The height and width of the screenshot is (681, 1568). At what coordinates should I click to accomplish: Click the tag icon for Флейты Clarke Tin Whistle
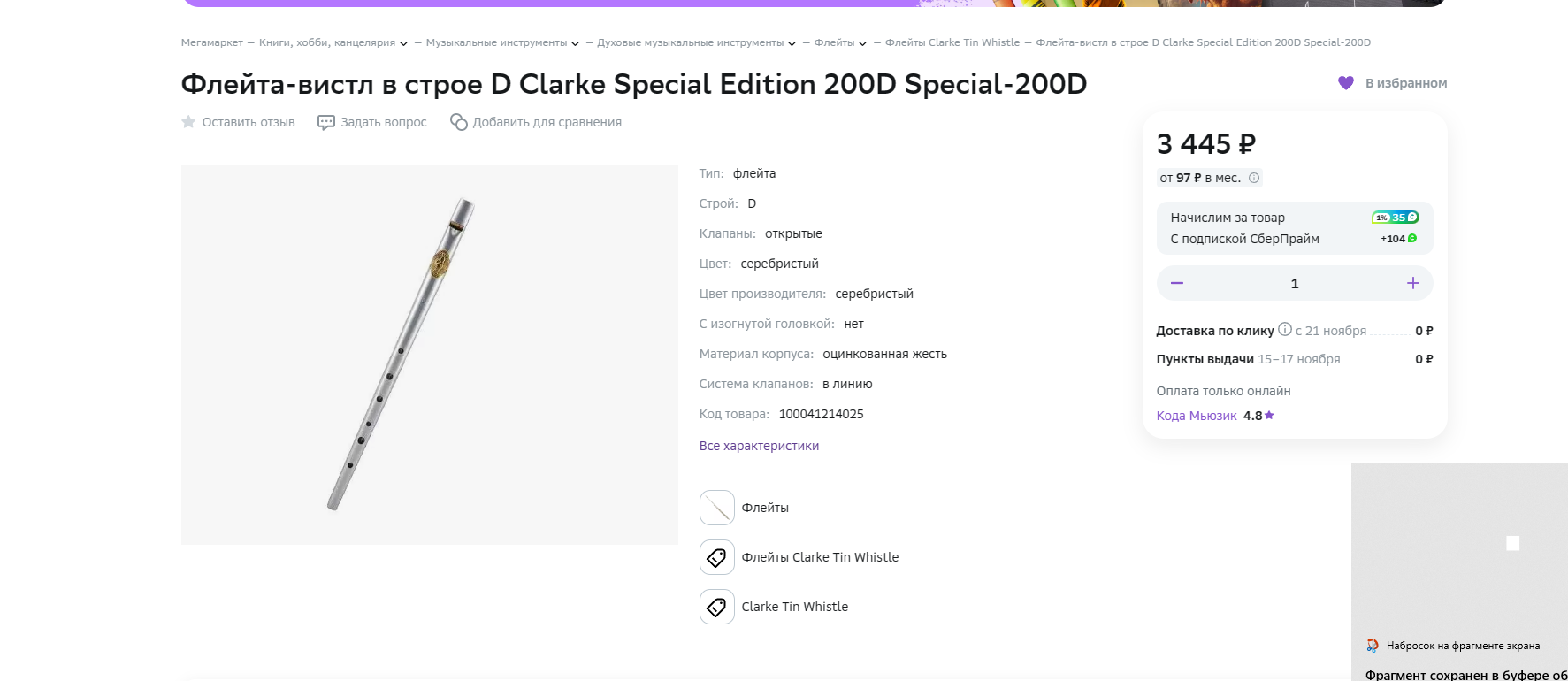(716, 557)
